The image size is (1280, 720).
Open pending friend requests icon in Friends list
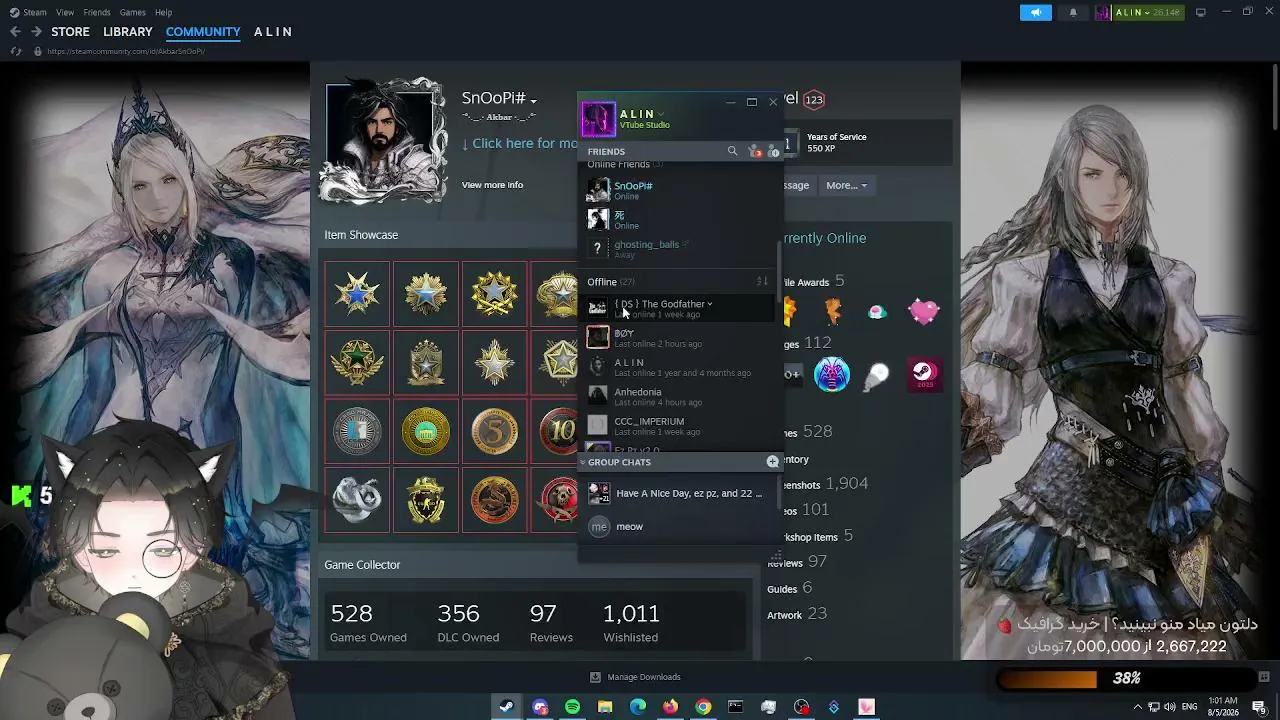[x=755, y=151]
